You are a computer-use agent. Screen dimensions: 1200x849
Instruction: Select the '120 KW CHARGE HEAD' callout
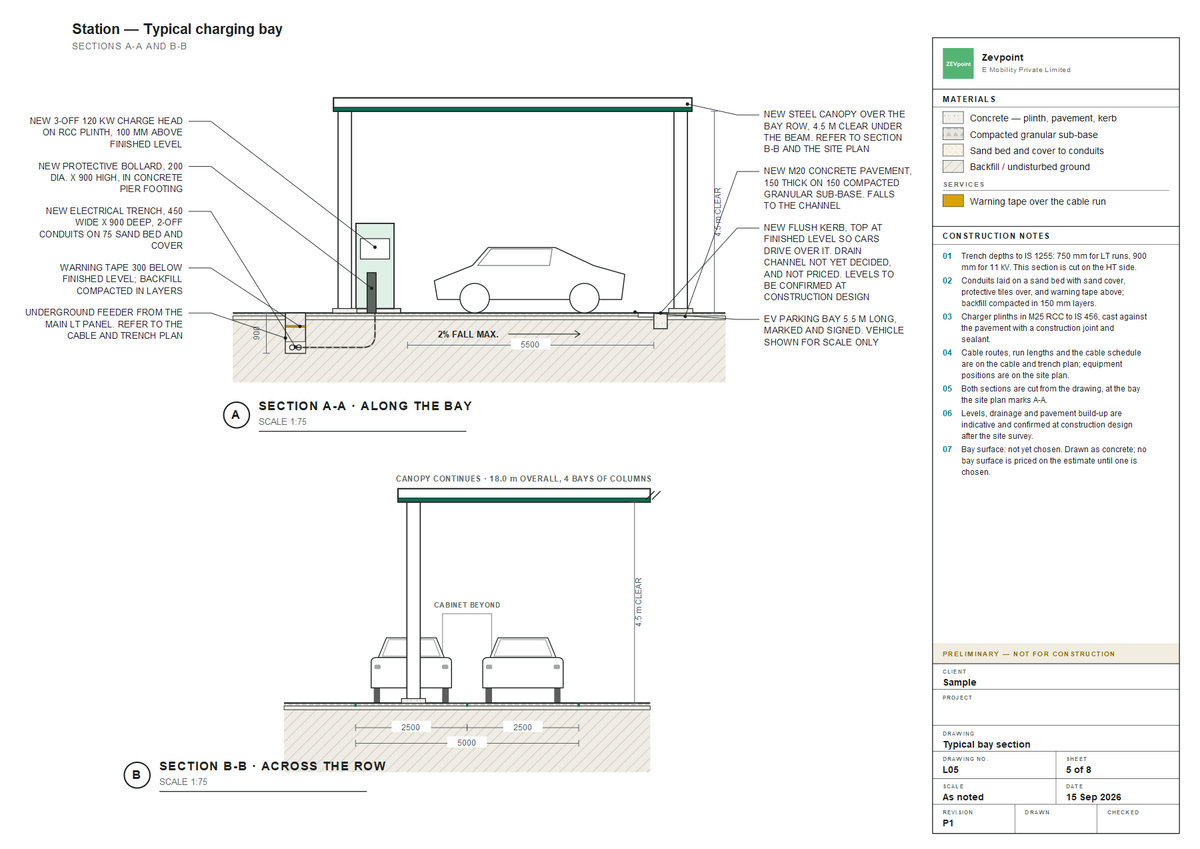(106, 132)
